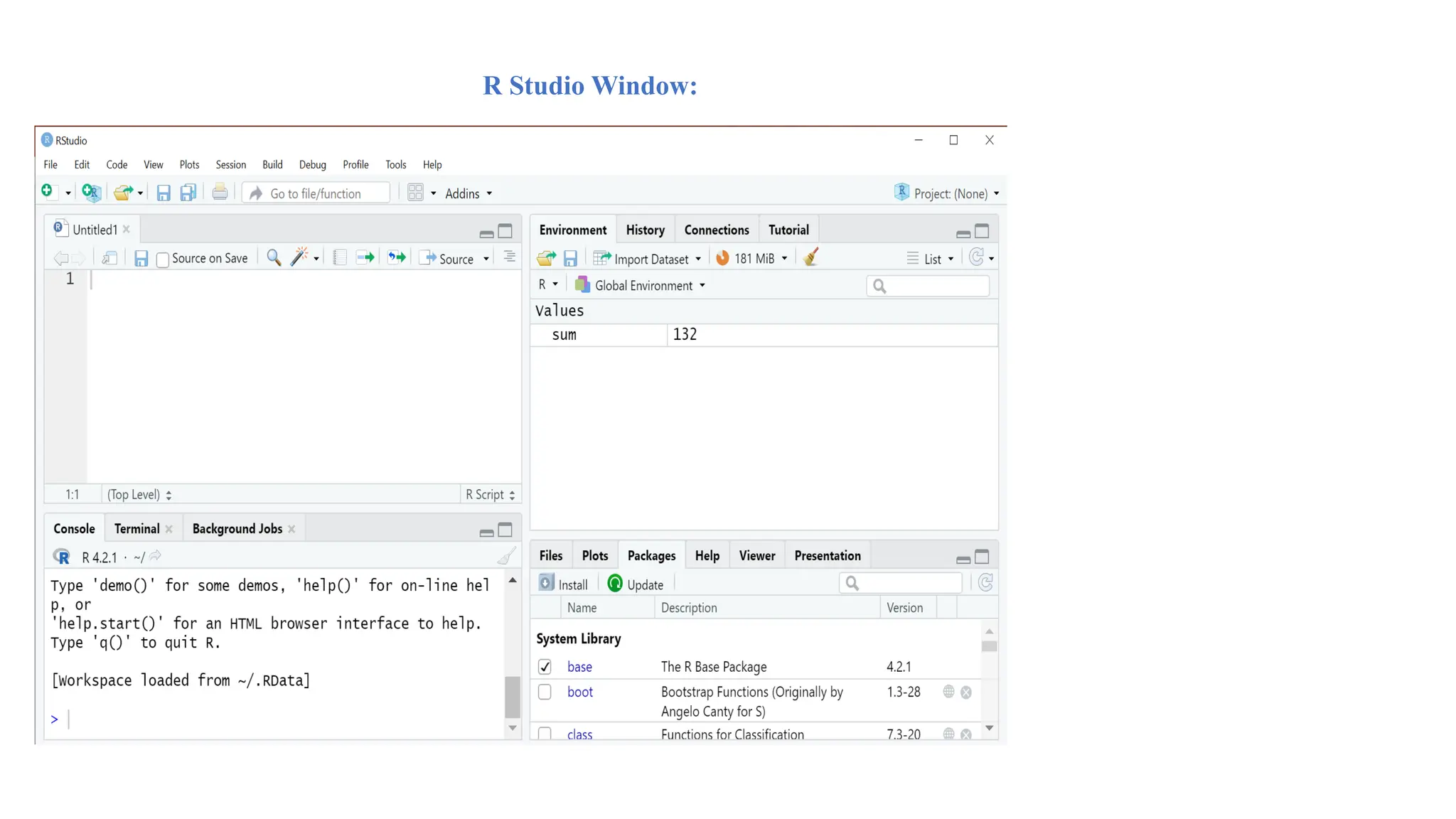Open the Import Dataset dropdown
The height and width of the screenshot is (819, 1456).
pyautogui.click(x=648, y=259)
